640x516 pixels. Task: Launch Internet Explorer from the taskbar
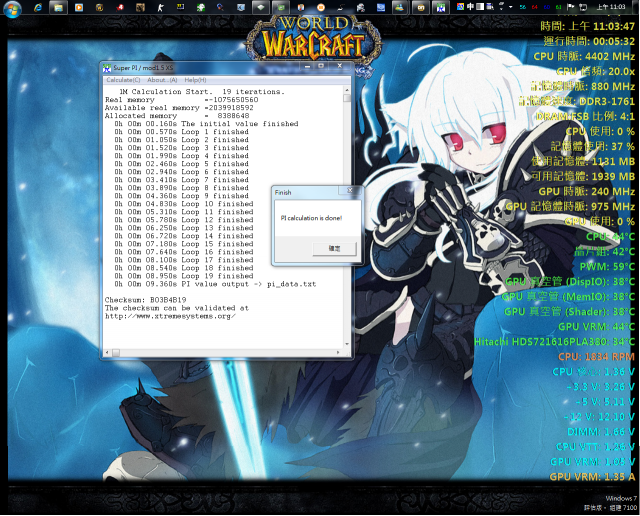(38, 7)
